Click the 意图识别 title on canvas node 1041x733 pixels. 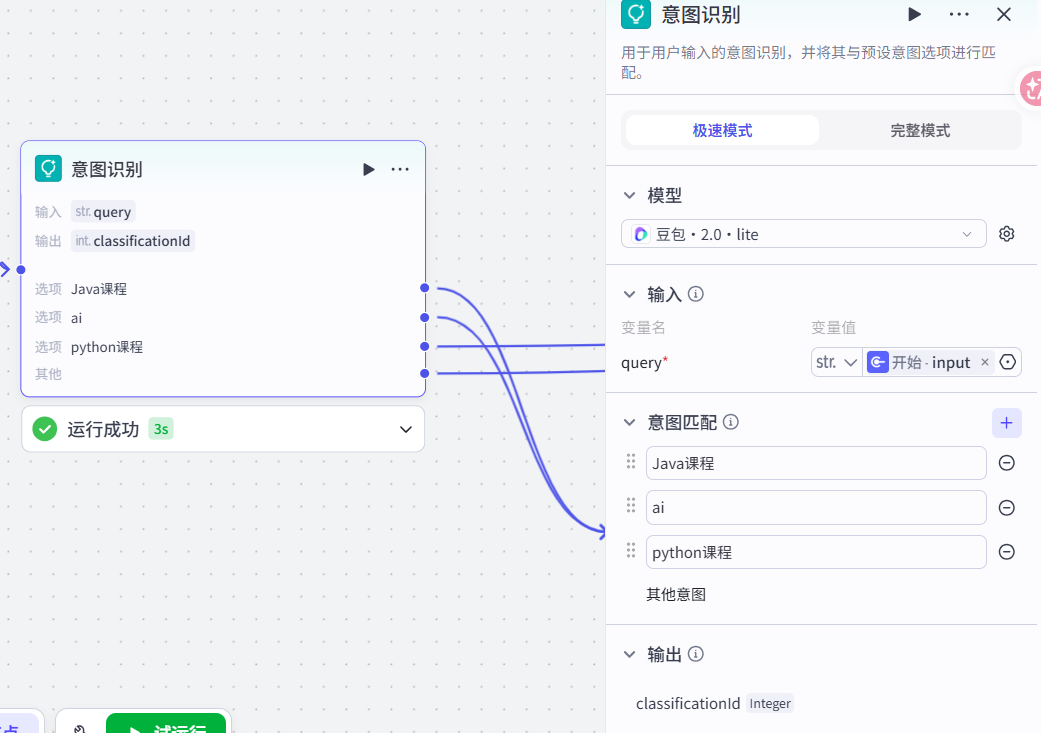pos(107,169)
